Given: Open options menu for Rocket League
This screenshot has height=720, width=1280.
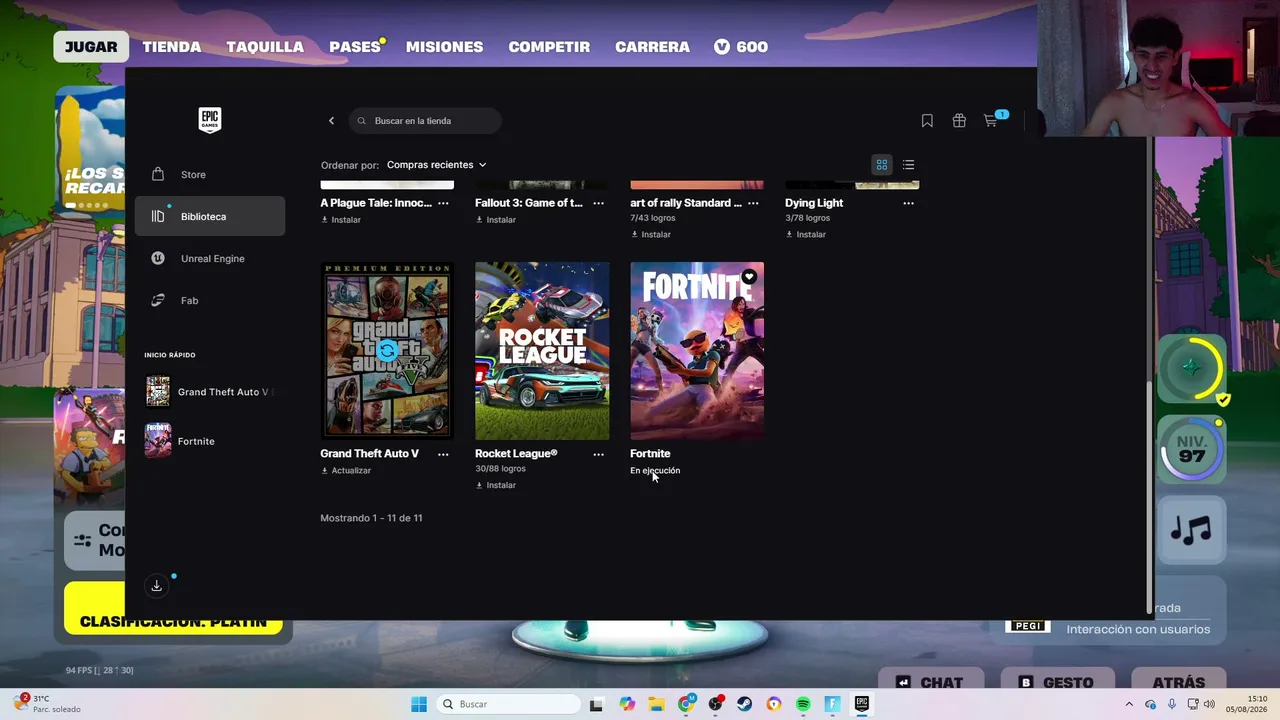Looking at the screenshot, I should point(598,454).
